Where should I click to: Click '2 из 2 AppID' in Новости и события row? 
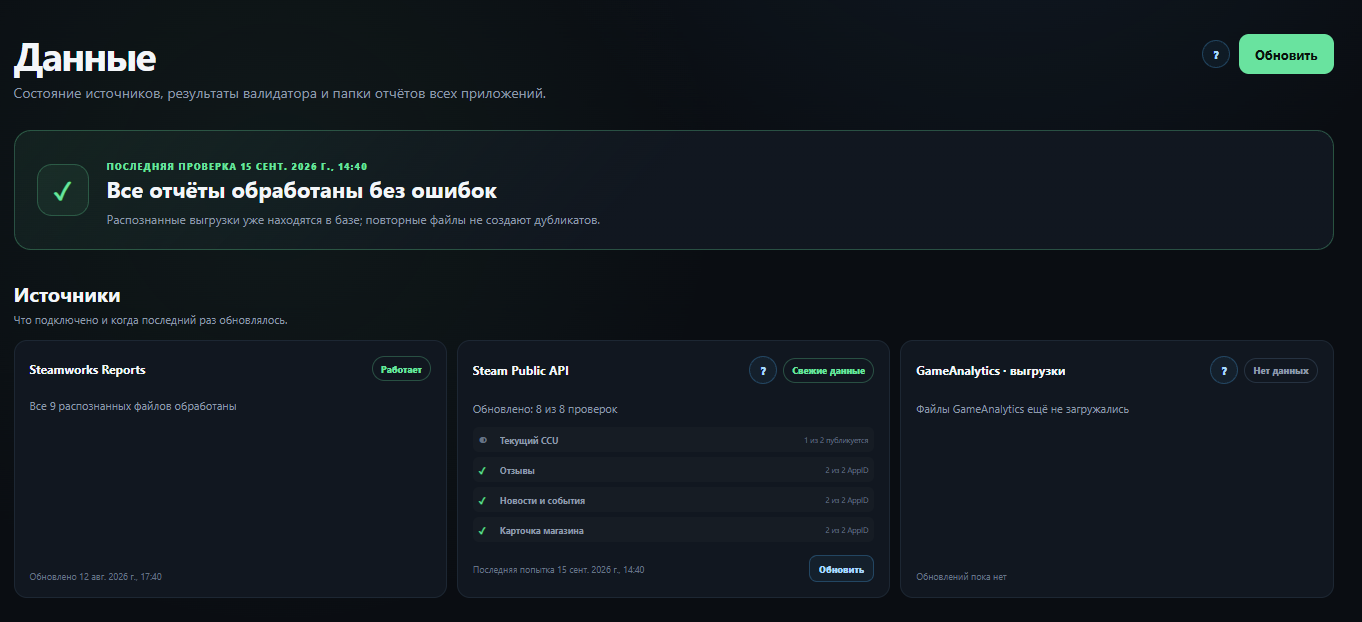coord(847,500)
